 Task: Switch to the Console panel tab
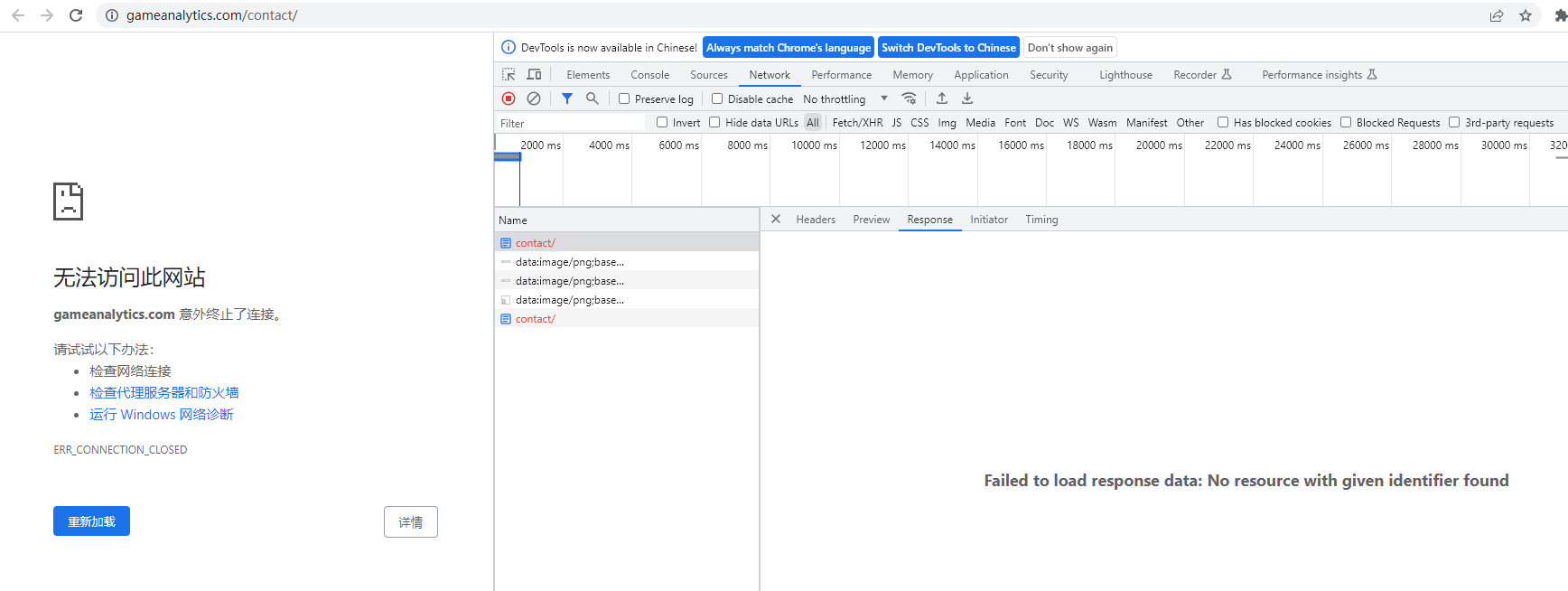click(x=650, y=75)
